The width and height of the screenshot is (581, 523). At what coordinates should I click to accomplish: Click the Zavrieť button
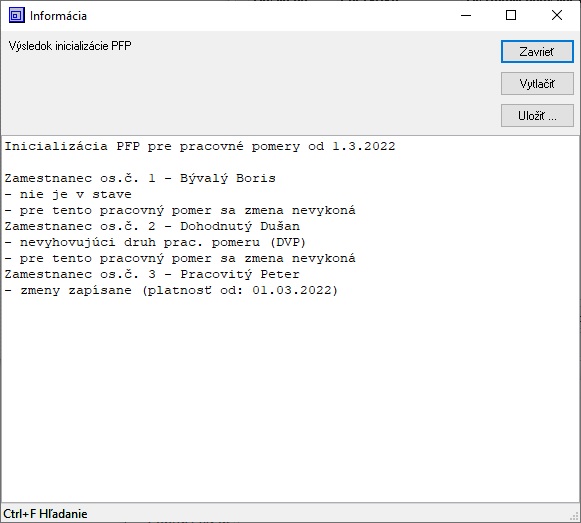[x=537, y=52]
